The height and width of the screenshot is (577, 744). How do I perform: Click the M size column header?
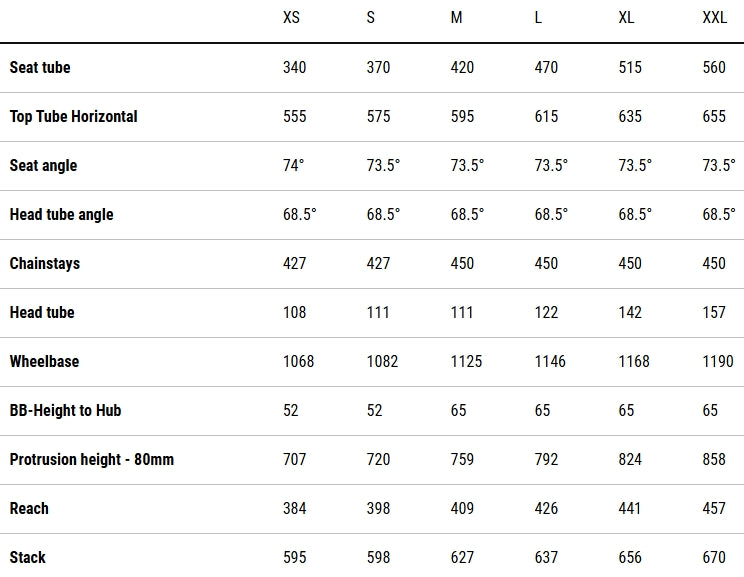pyautogui.click(x=456, y=18)
